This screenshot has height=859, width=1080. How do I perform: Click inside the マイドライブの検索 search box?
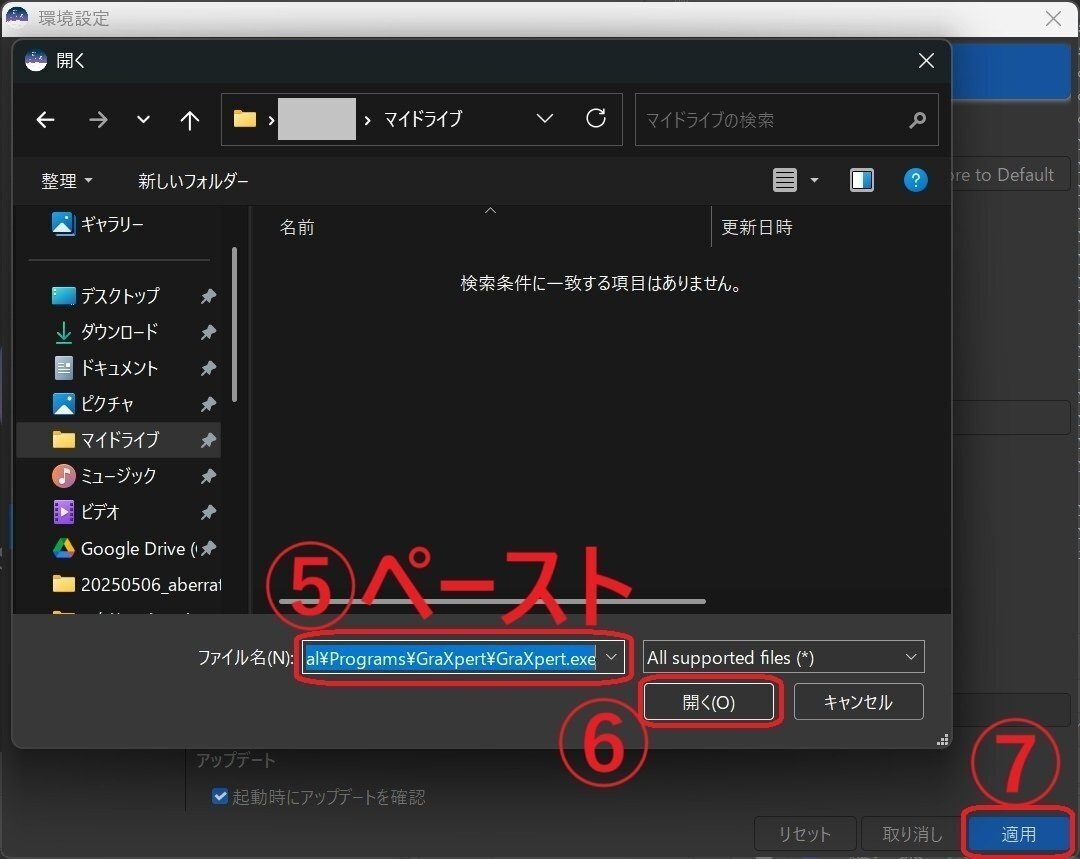pos(780,119)
